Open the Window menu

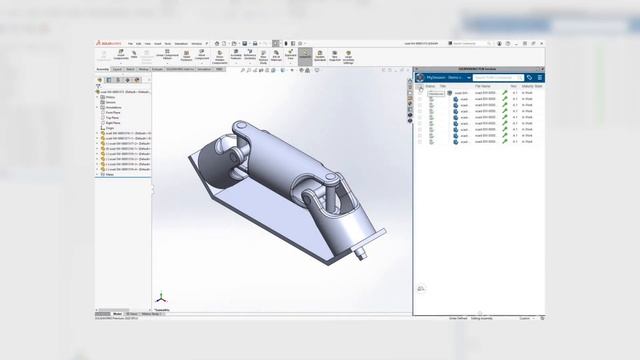tap(197, 44)
